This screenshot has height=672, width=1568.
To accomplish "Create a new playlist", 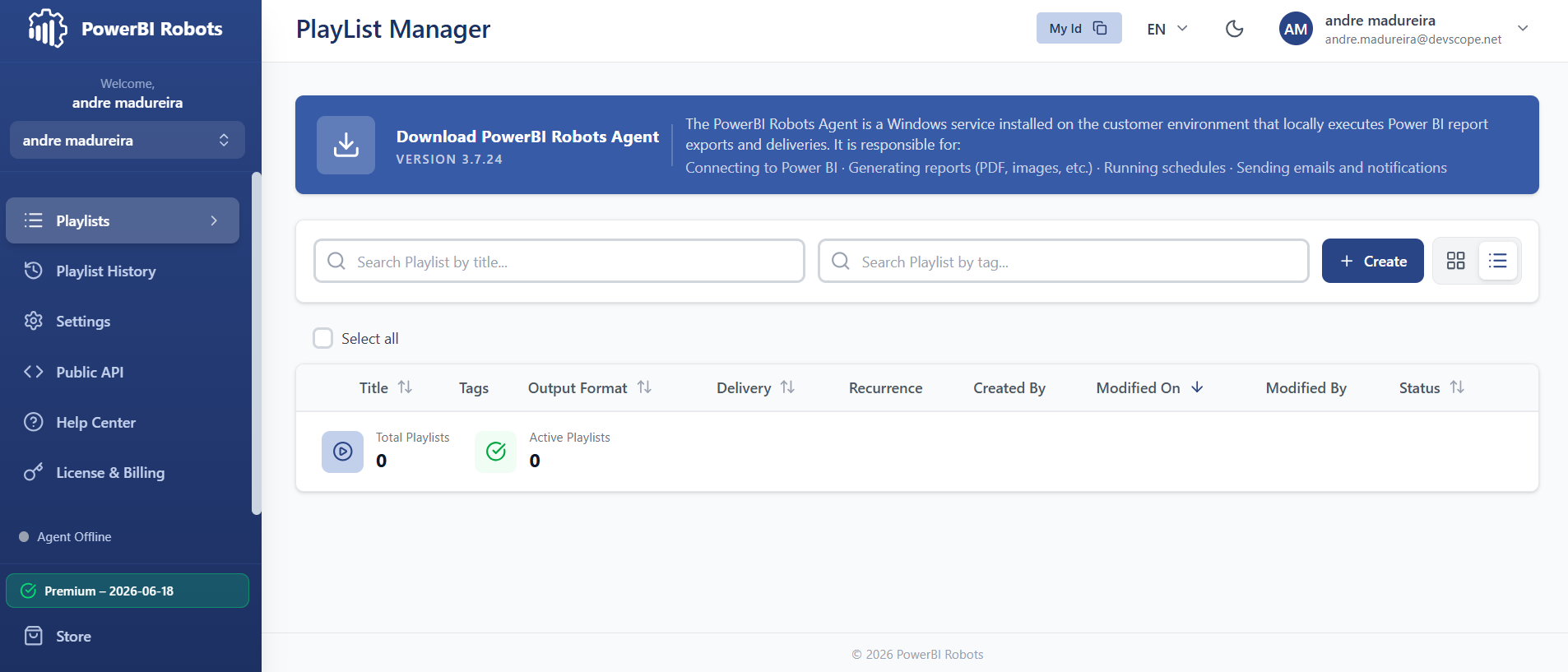I will 1372,261.
